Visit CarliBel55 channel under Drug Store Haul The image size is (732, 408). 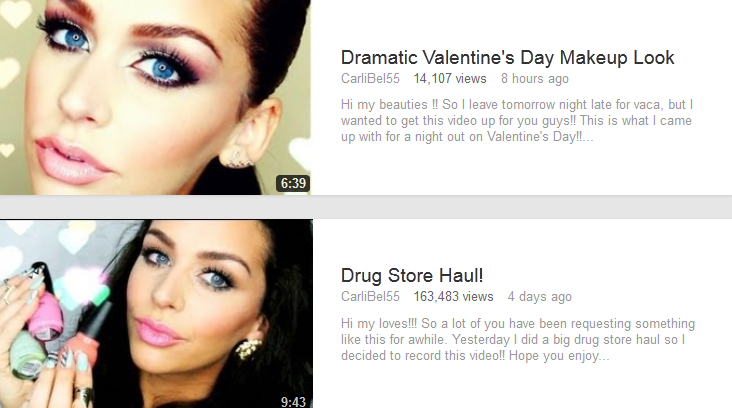[370, 296]
